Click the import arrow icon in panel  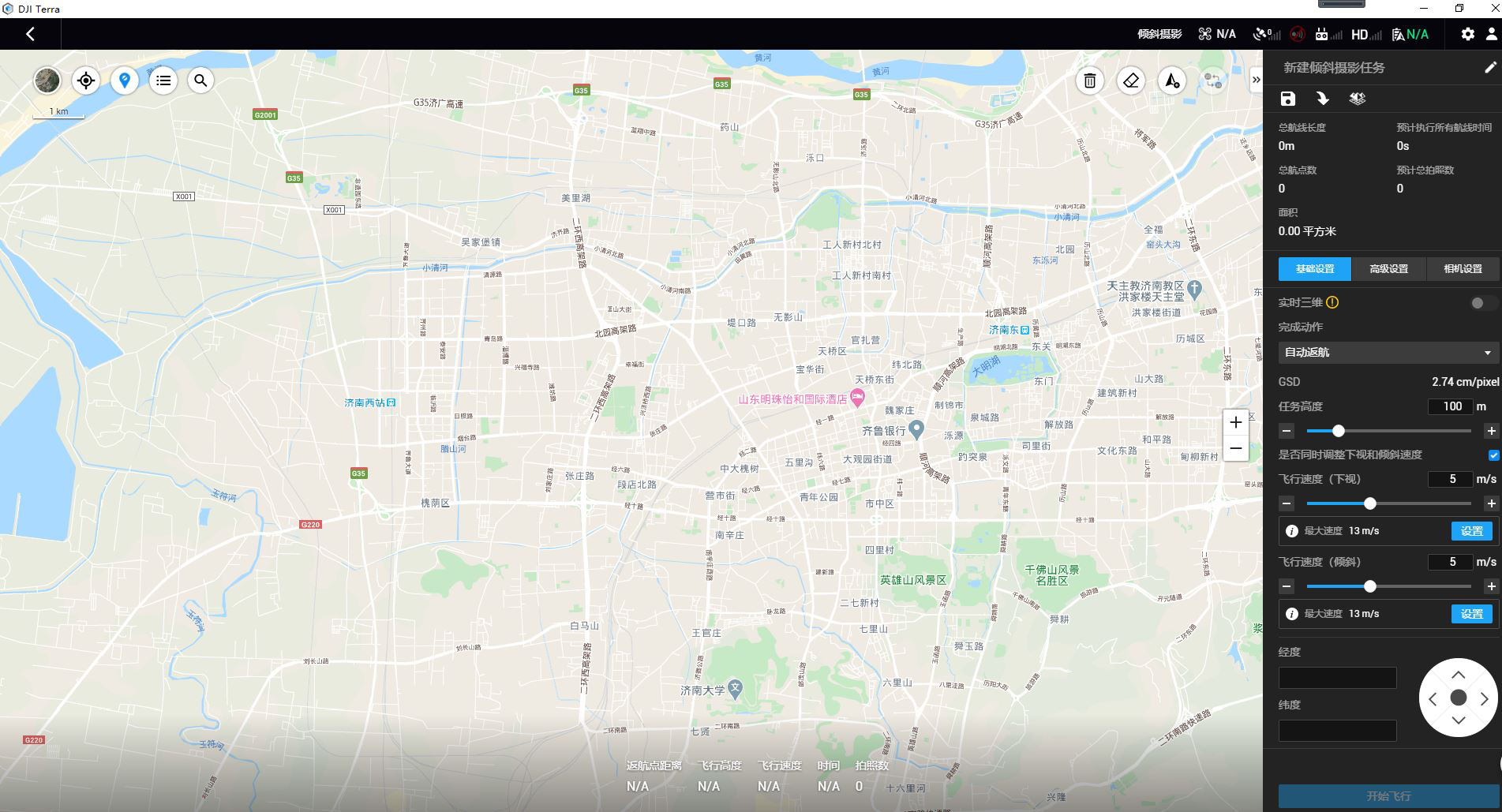1322,99
